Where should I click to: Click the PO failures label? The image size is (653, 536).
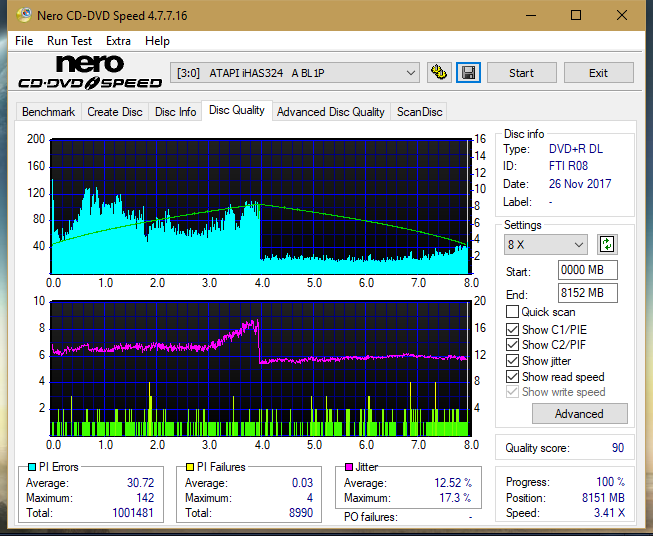(371, 517)
